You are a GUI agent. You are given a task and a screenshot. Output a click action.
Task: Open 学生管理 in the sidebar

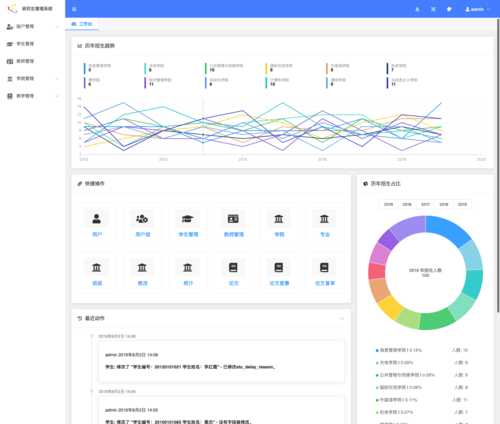(32, 44)
